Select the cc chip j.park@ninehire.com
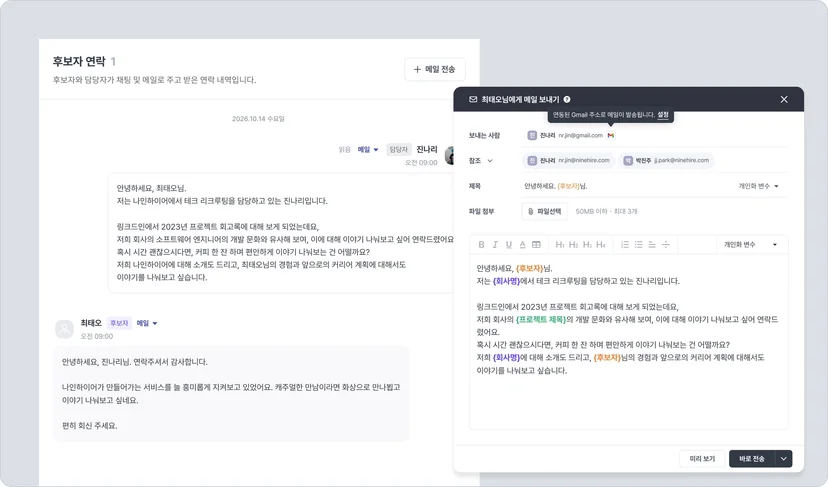The image size is (828, 487). pyautogui.click(x=666, y=160)
